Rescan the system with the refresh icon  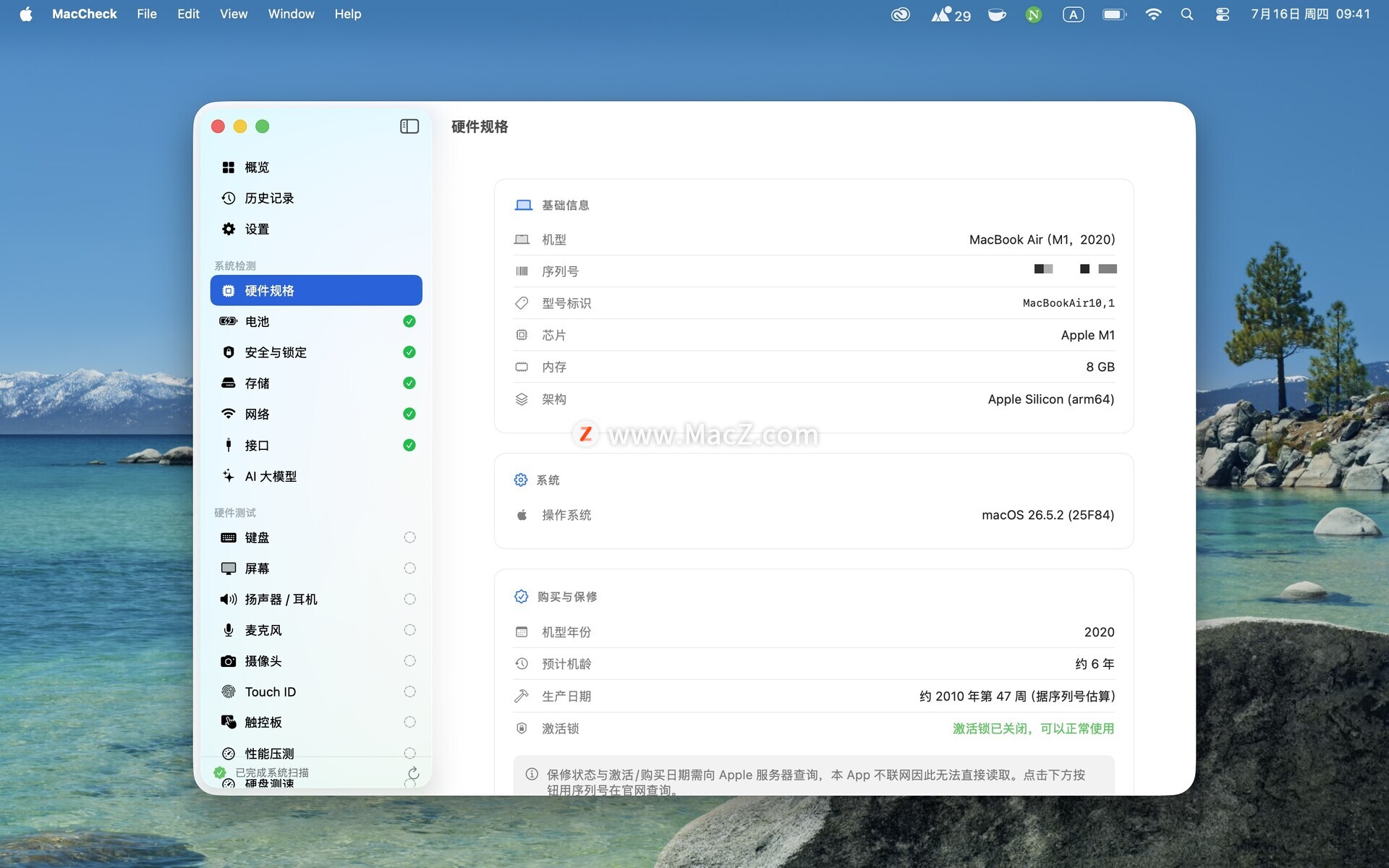coord(413,773)
